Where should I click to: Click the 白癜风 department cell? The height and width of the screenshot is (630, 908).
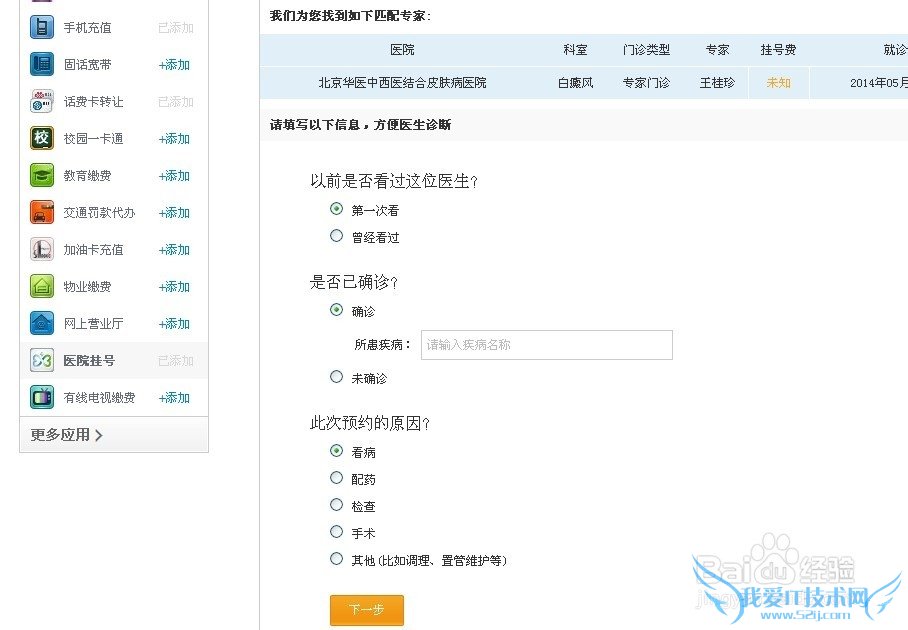click(576, 83)
